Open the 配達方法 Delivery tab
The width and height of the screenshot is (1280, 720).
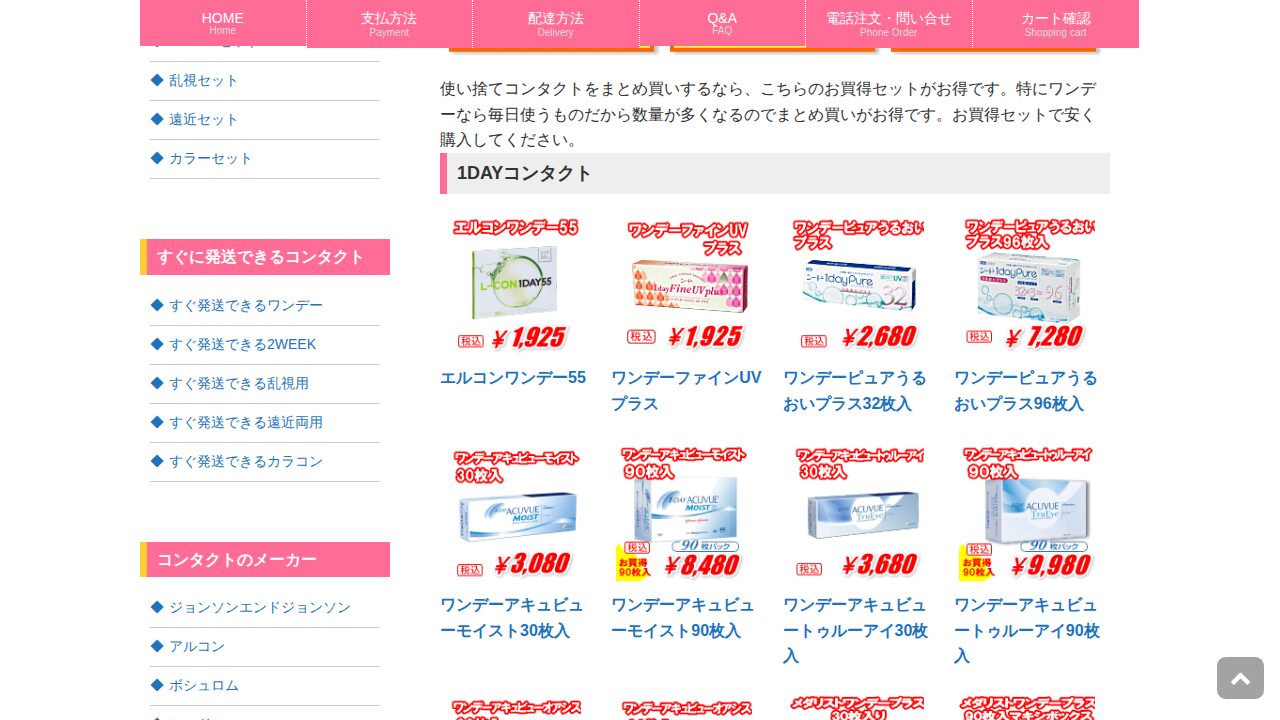coord(556,23)
